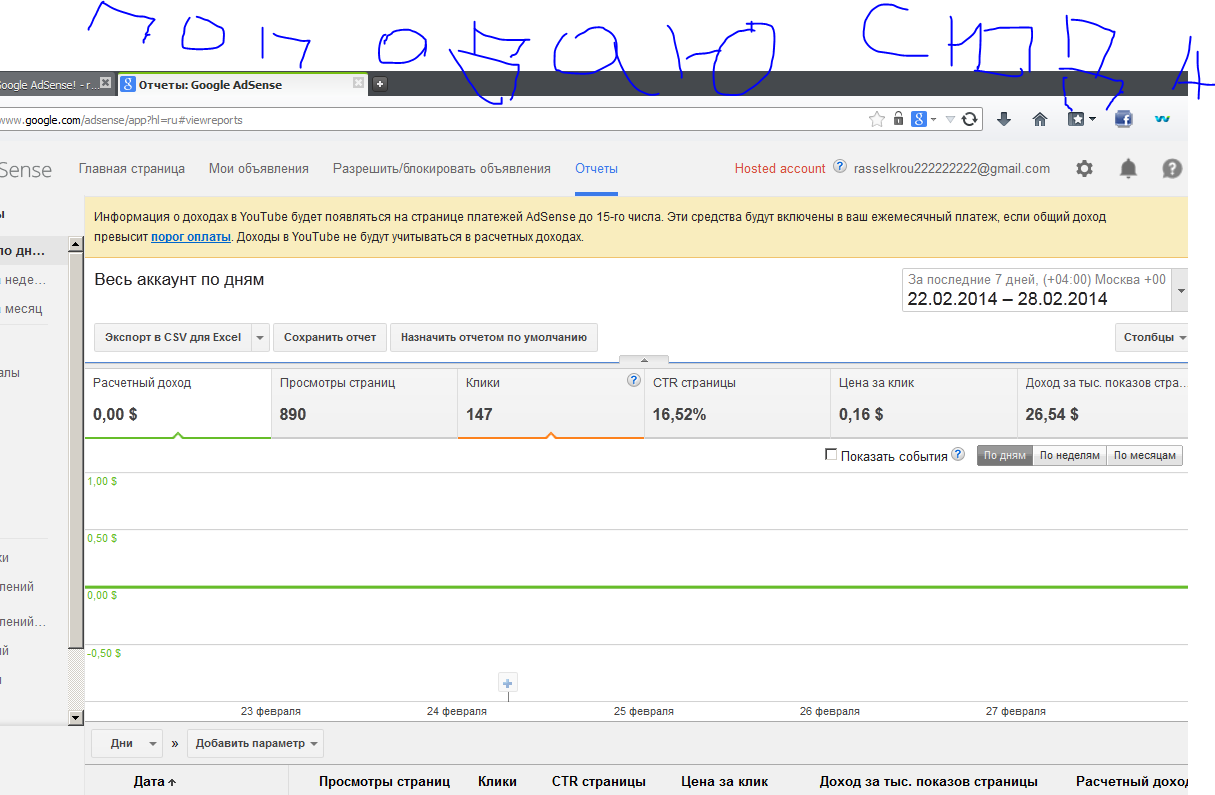The image size is (1215, 795).
Task: Click the padlock icon in address bar
Action: [899, 119]
